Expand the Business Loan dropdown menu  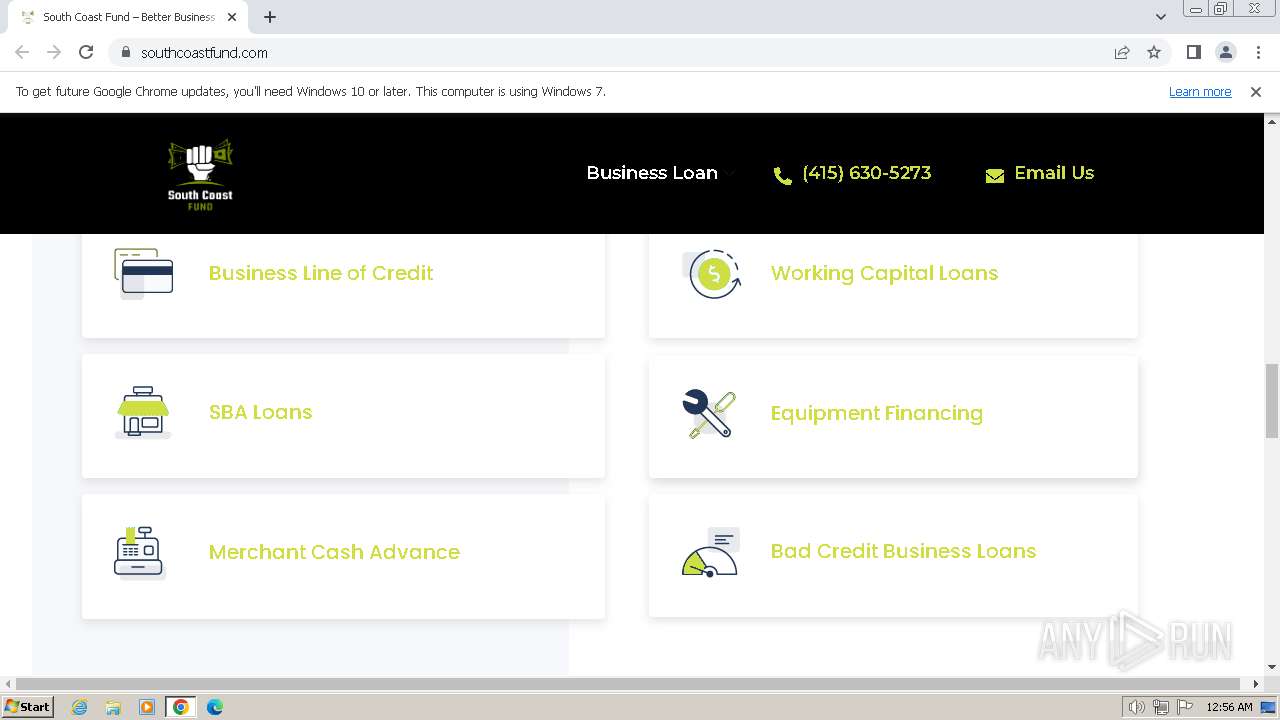(x=660, y=173)
